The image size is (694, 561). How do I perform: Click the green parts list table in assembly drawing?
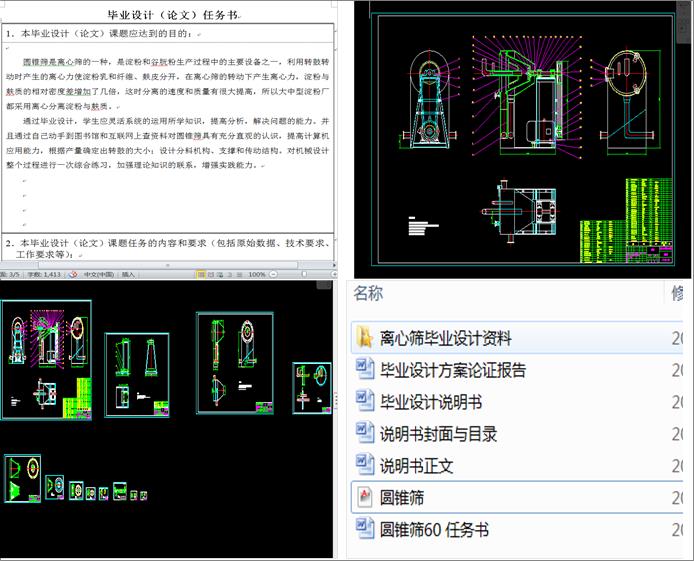627,220
